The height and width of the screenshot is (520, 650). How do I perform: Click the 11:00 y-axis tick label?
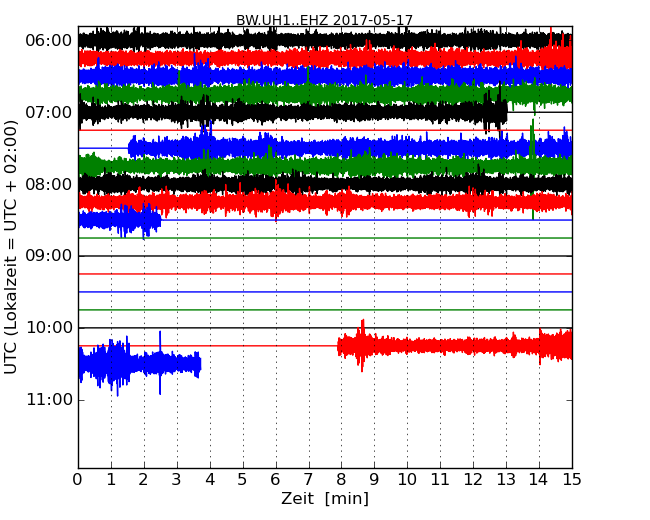pyautogui.click(x=48, y=400)
